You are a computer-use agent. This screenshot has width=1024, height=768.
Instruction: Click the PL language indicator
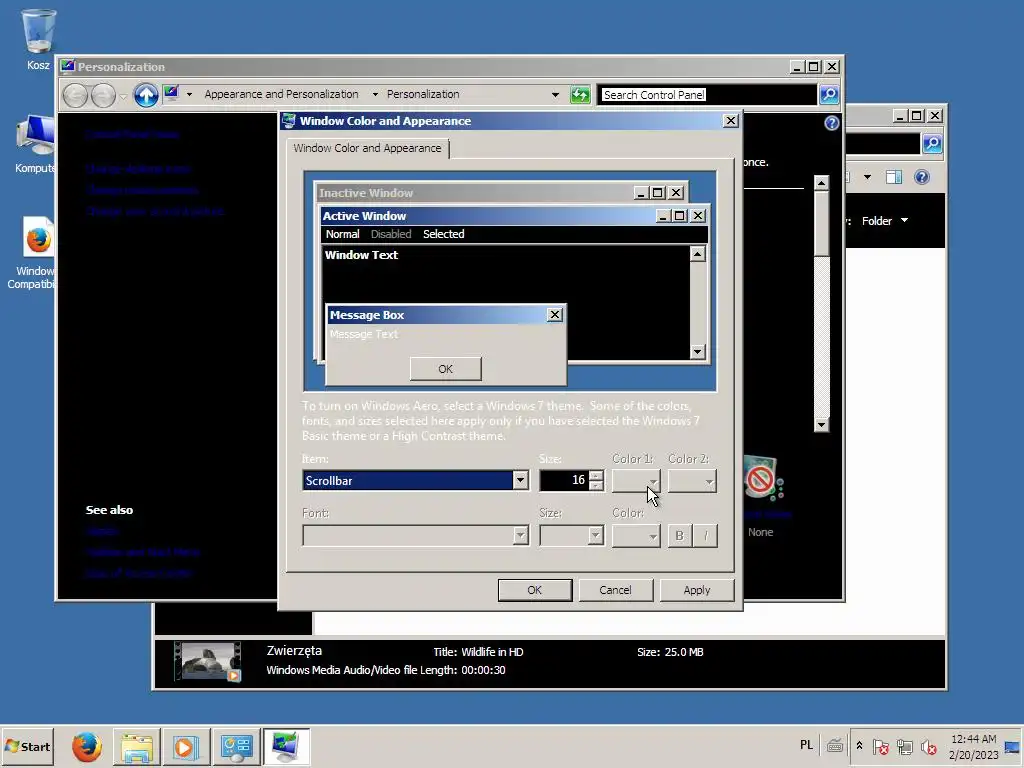pyautogui.click(x=807, y=745)
